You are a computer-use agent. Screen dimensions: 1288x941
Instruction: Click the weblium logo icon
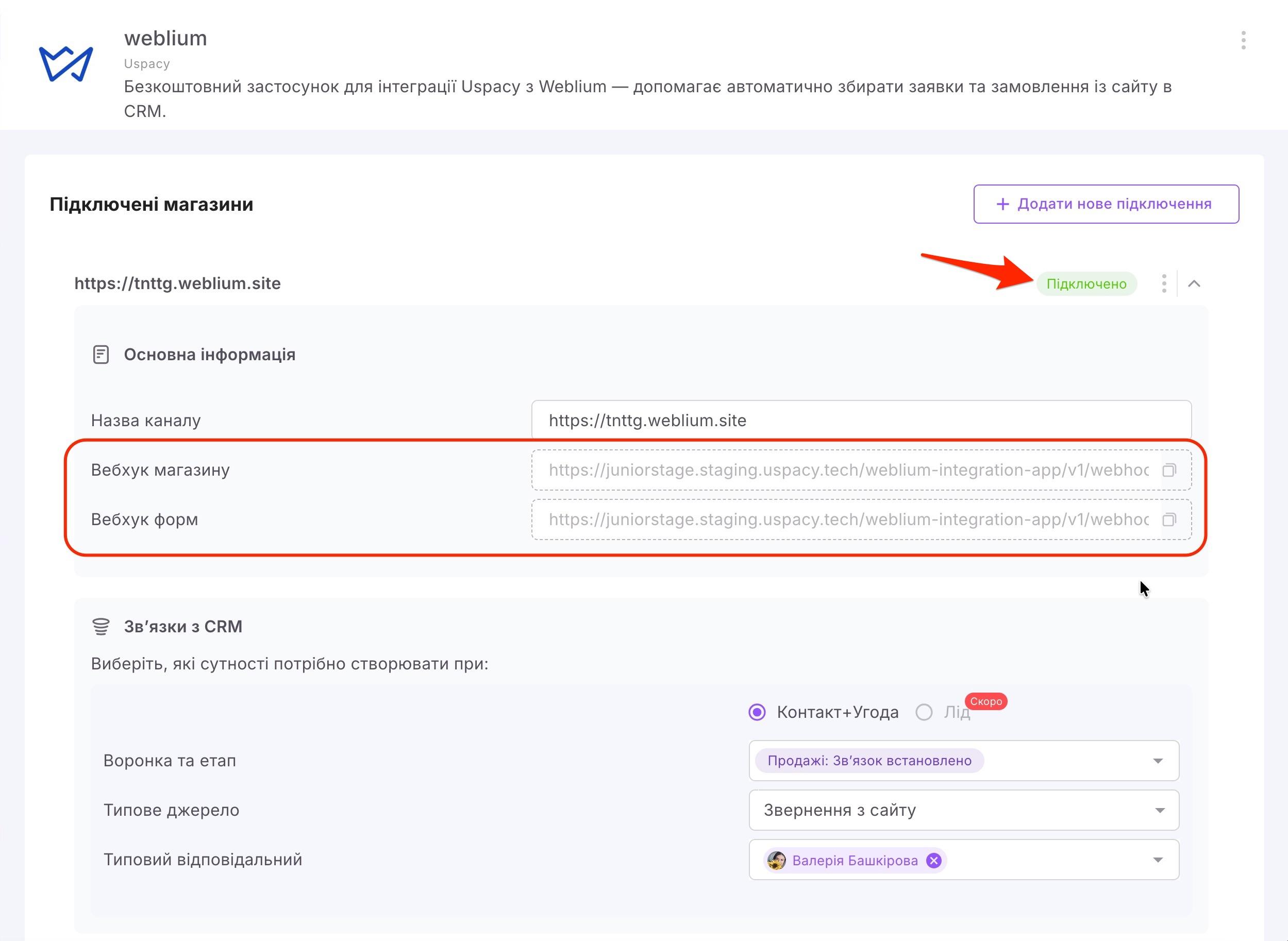point(65,63)
